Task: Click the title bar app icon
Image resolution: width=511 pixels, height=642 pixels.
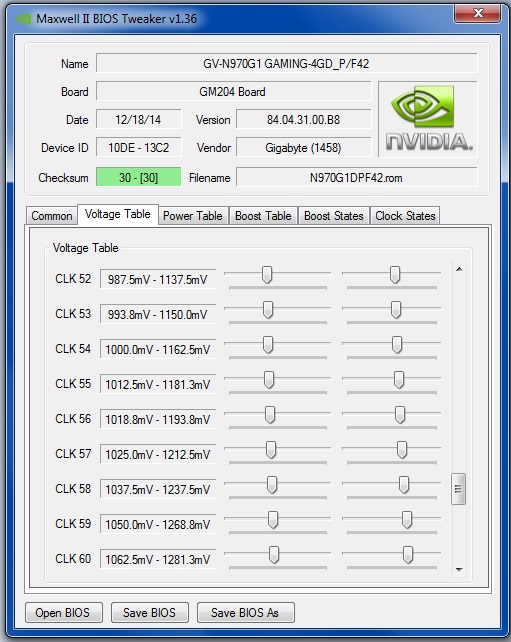Action: tap(24, 19)
